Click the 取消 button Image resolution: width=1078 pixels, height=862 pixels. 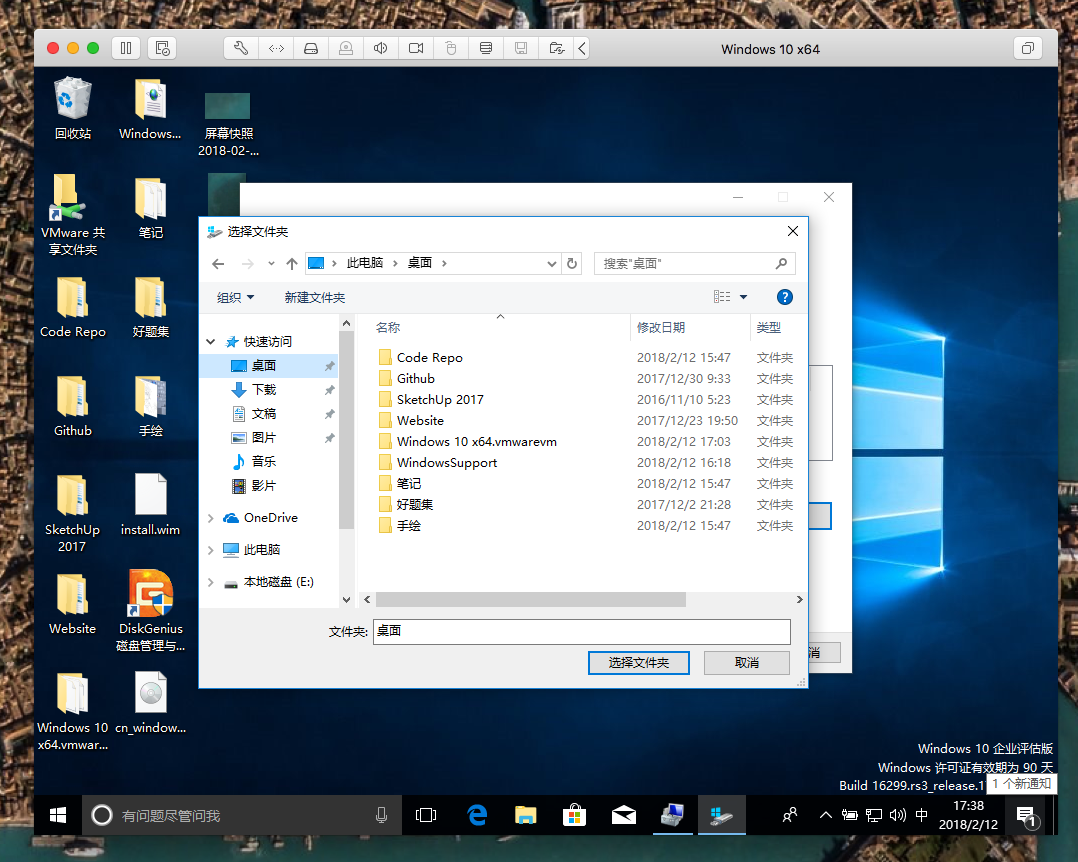tap(746, 662)
